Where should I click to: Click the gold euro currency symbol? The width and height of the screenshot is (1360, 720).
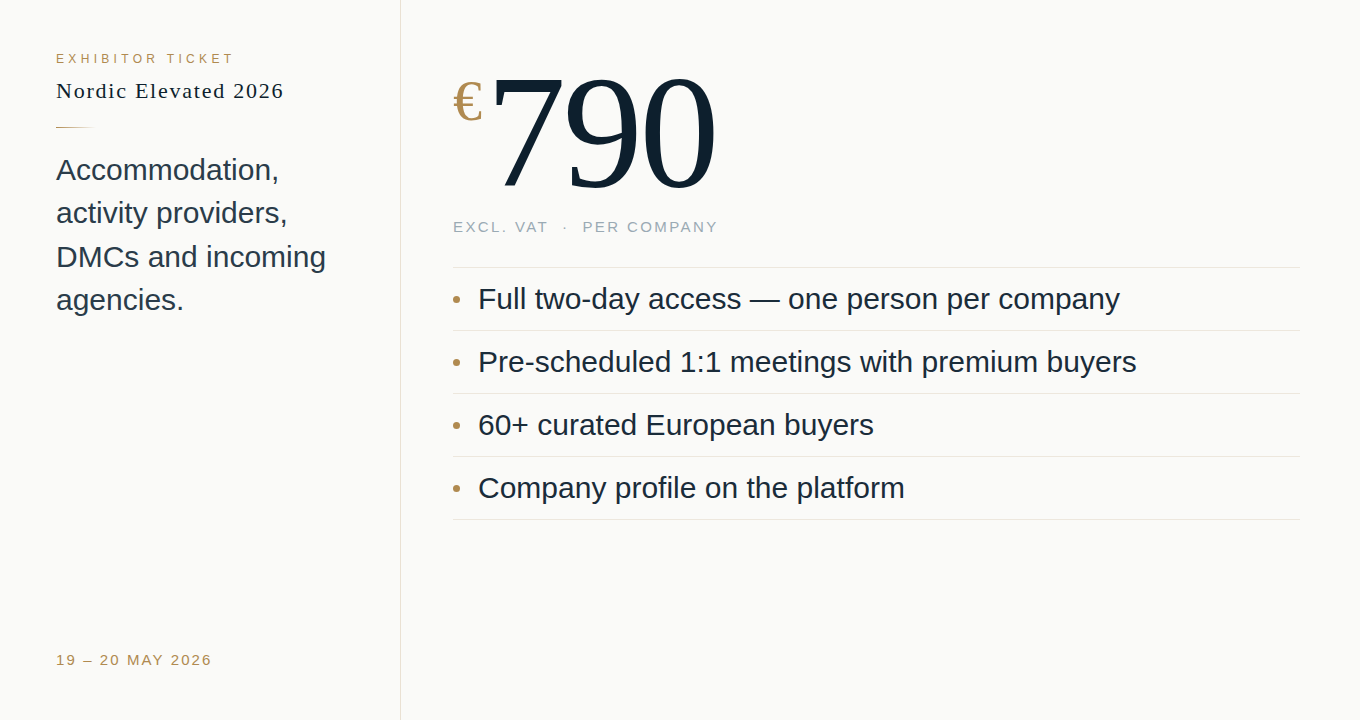point(468,103)
